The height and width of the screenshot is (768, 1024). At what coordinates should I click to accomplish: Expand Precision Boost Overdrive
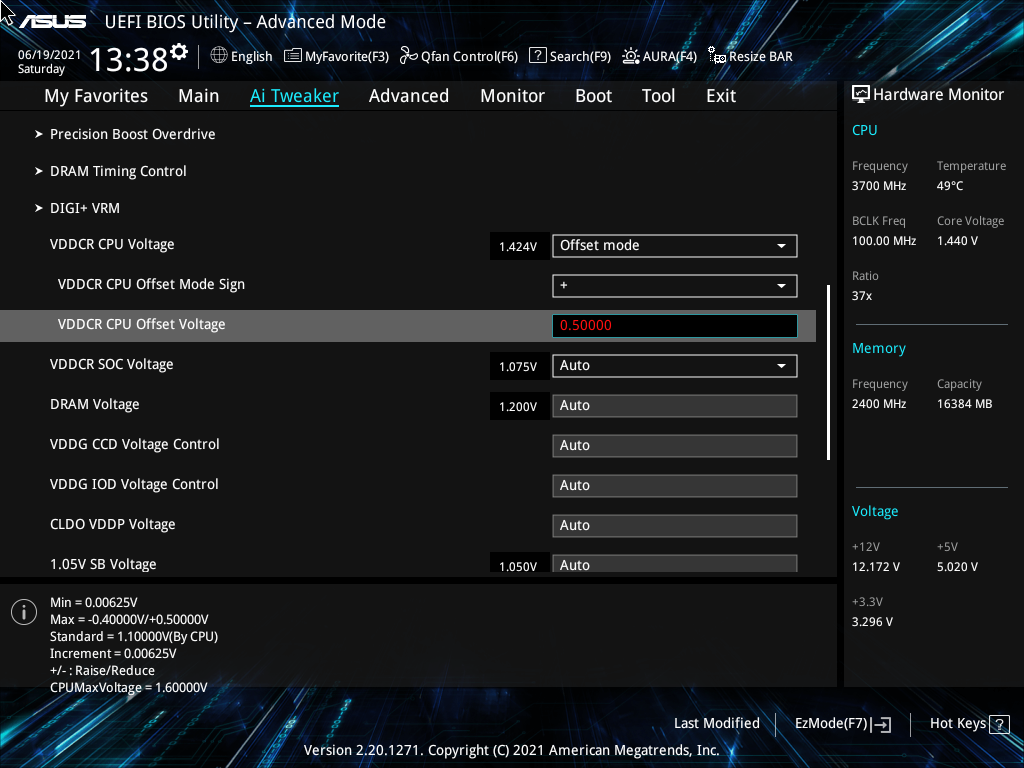pos(132,133)
